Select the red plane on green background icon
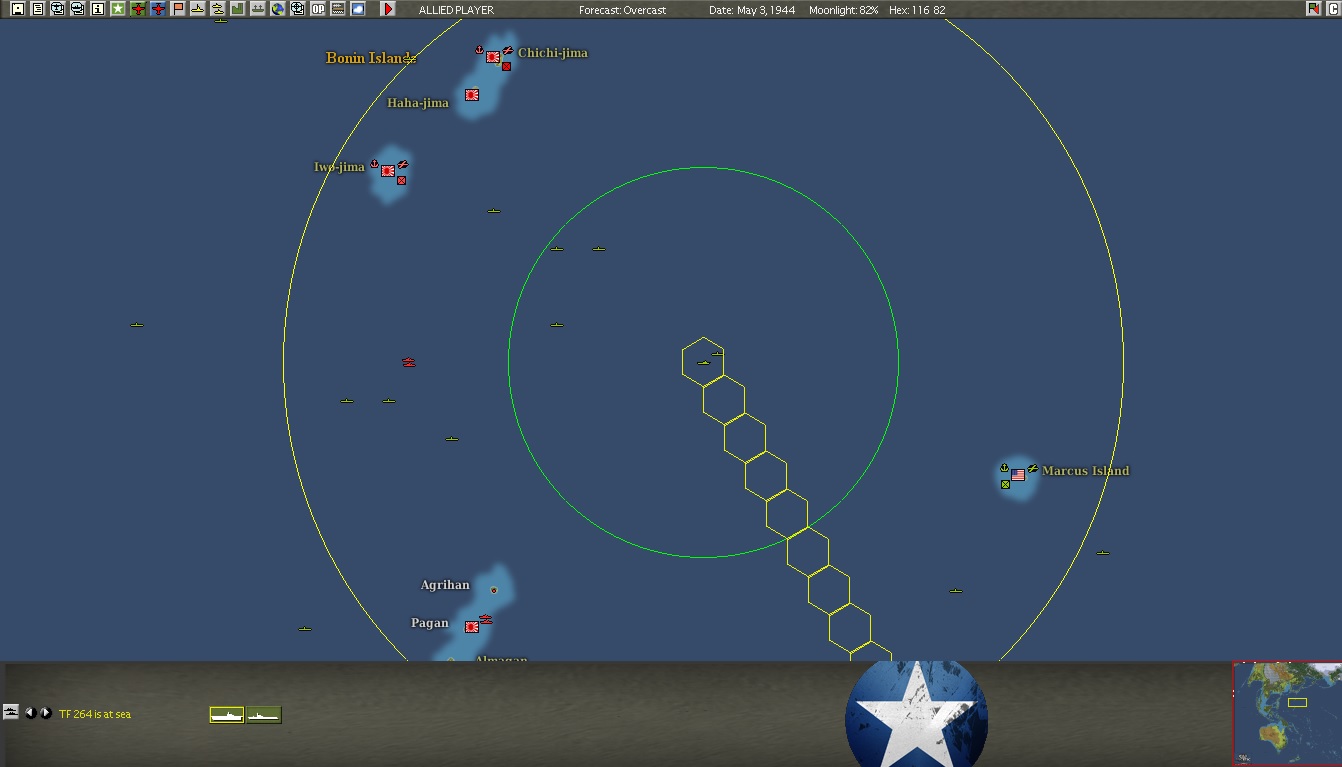1342x767 pixels. click(x=138, y=9)
